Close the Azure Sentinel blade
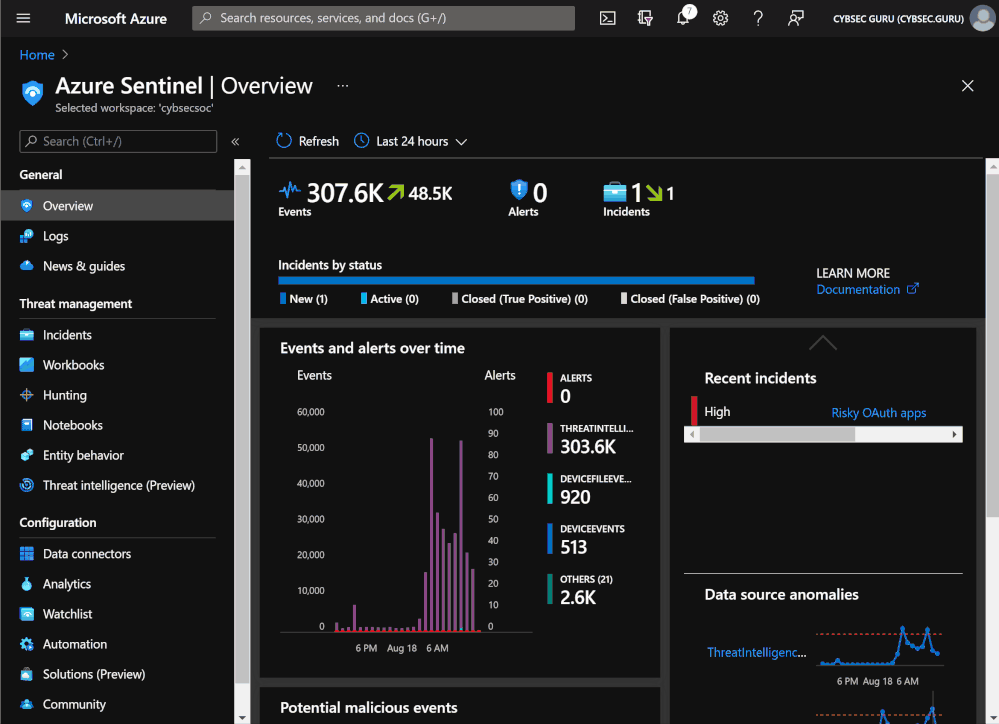This screenshot has width=999, height=724. point(967,86)
